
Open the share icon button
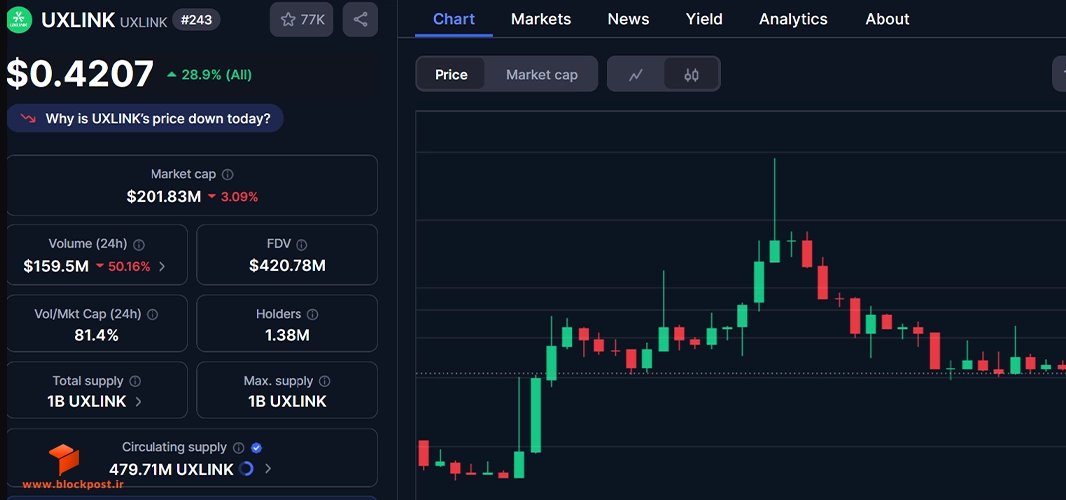pyautogui.click(x=360, y=20)
